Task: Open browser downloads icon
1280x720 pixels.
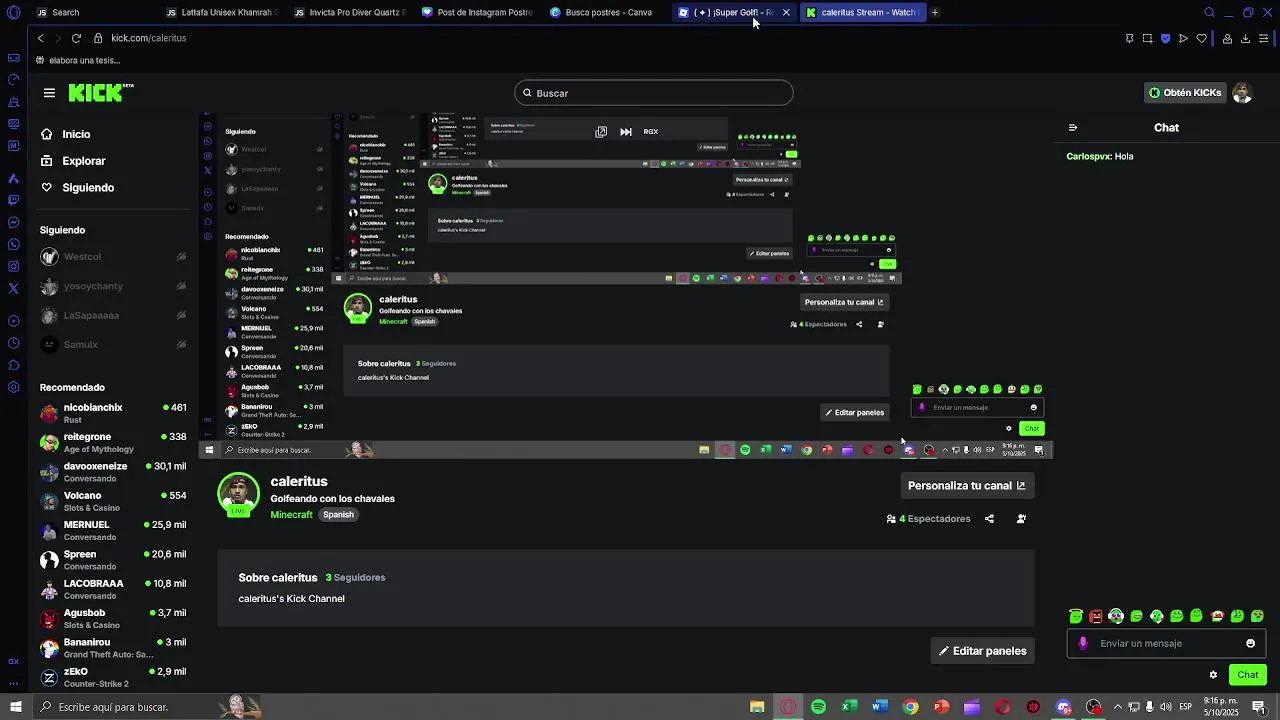Action: pyautogui.click(x=1245, y=38)
